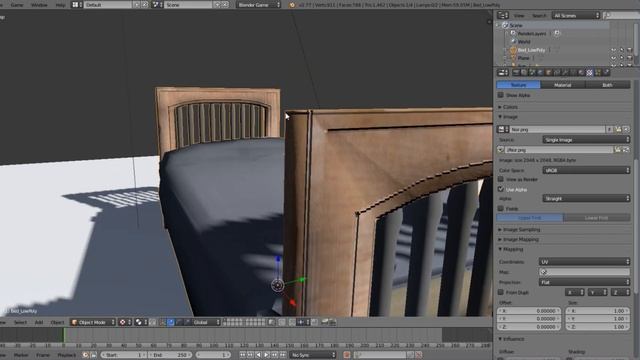The height and width of the screenshot is (360, 640).
Task: Uncheck the Use Alpha checkbox
Action: tap(500, 189)
